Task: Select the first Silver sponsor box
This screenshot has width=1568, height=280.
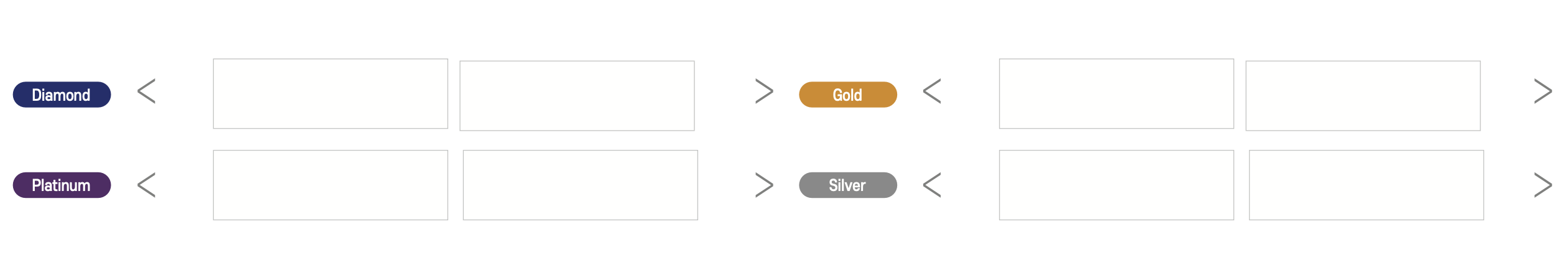Action: (1116, 185)
